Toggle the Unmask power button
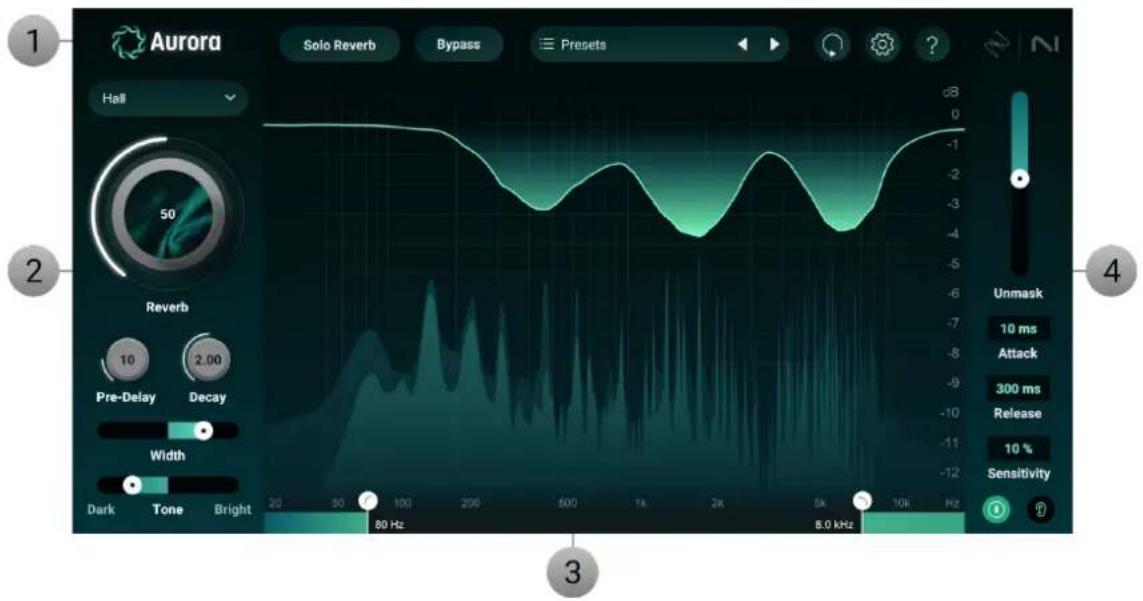This screenshot has height=601, width=1143. (x=996, y=509)
